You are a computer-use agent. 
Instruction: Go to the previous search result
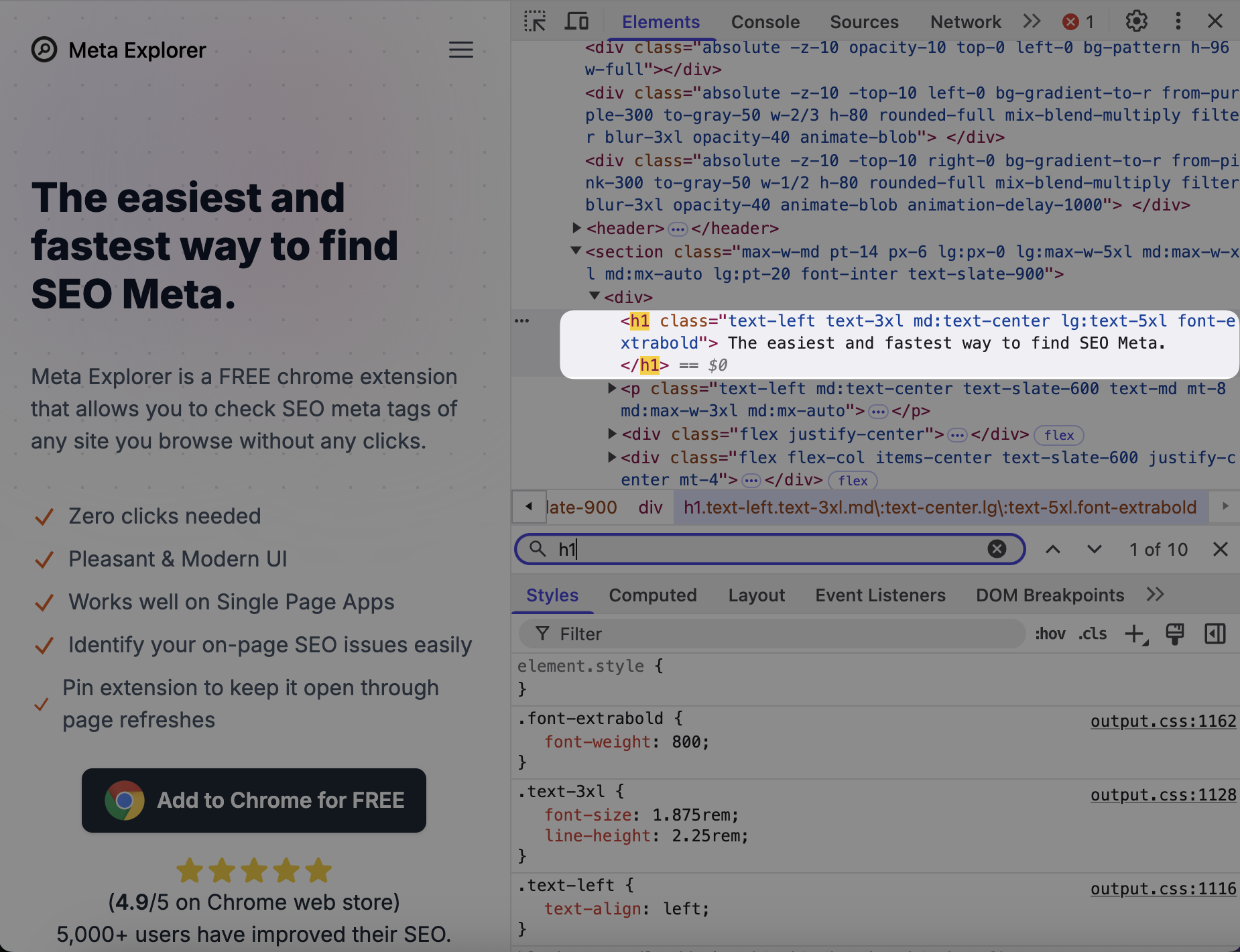tap(1053, 550)
